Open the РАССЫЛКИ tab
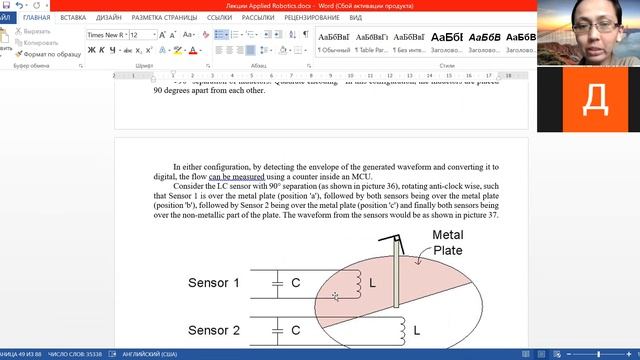This screenshot has width=640, height=360. pos(258,18)
